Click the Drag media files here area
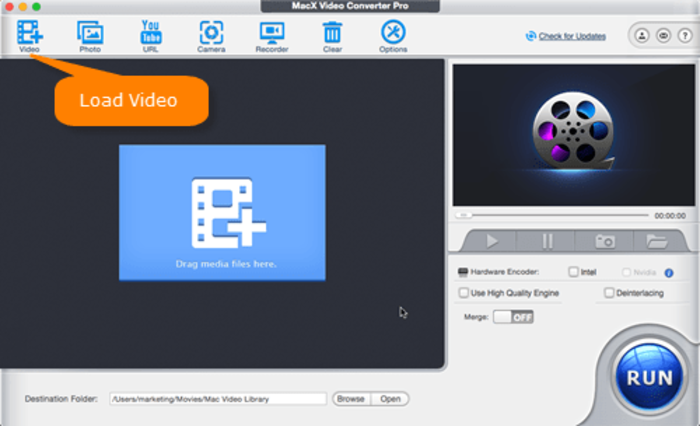Image resolution: width=700 pixels, height=426 pixels. [222, 213]
